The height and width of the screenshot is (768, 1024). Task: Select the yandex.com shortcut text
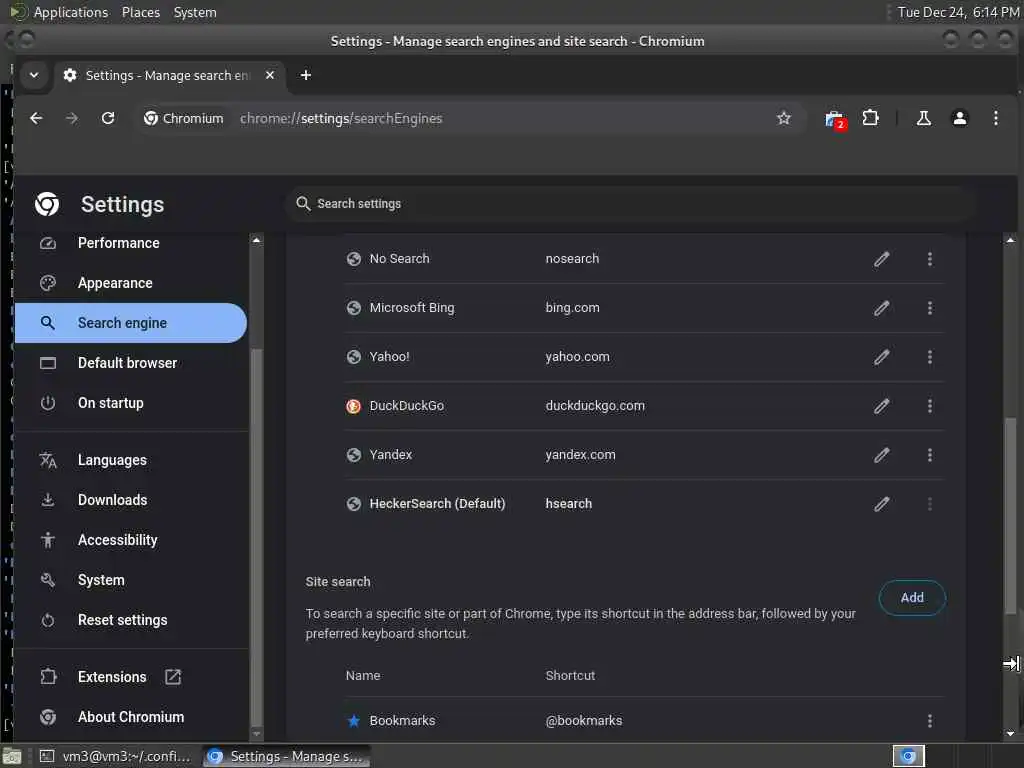click(581, 455)
